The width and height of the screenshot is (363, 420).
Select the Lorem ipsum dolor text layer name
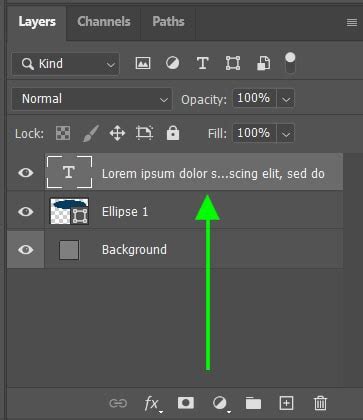[x=213, y=174]
